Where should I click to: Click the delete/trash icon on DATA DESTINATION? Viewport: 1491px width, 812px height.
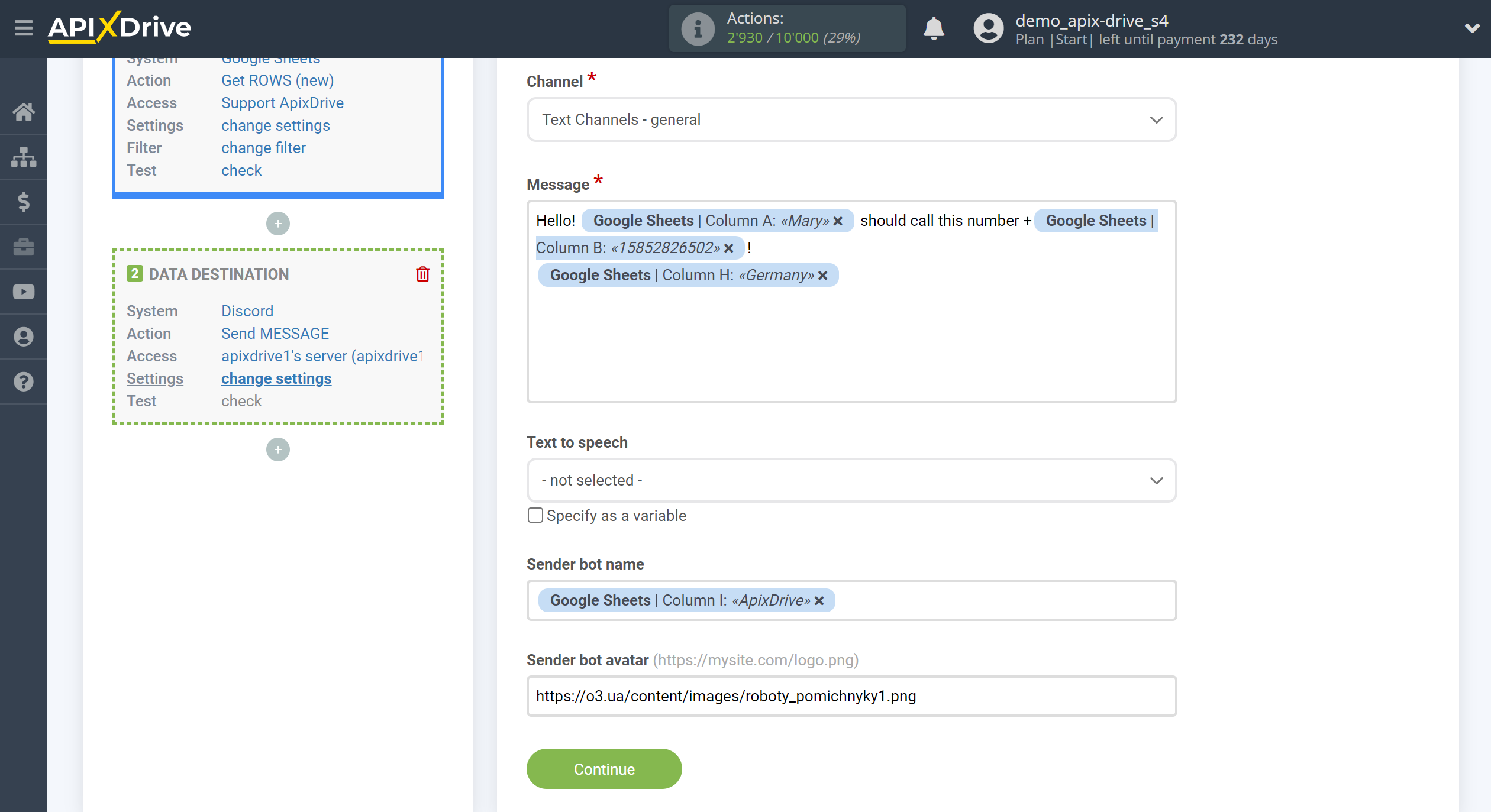[423, 274]
